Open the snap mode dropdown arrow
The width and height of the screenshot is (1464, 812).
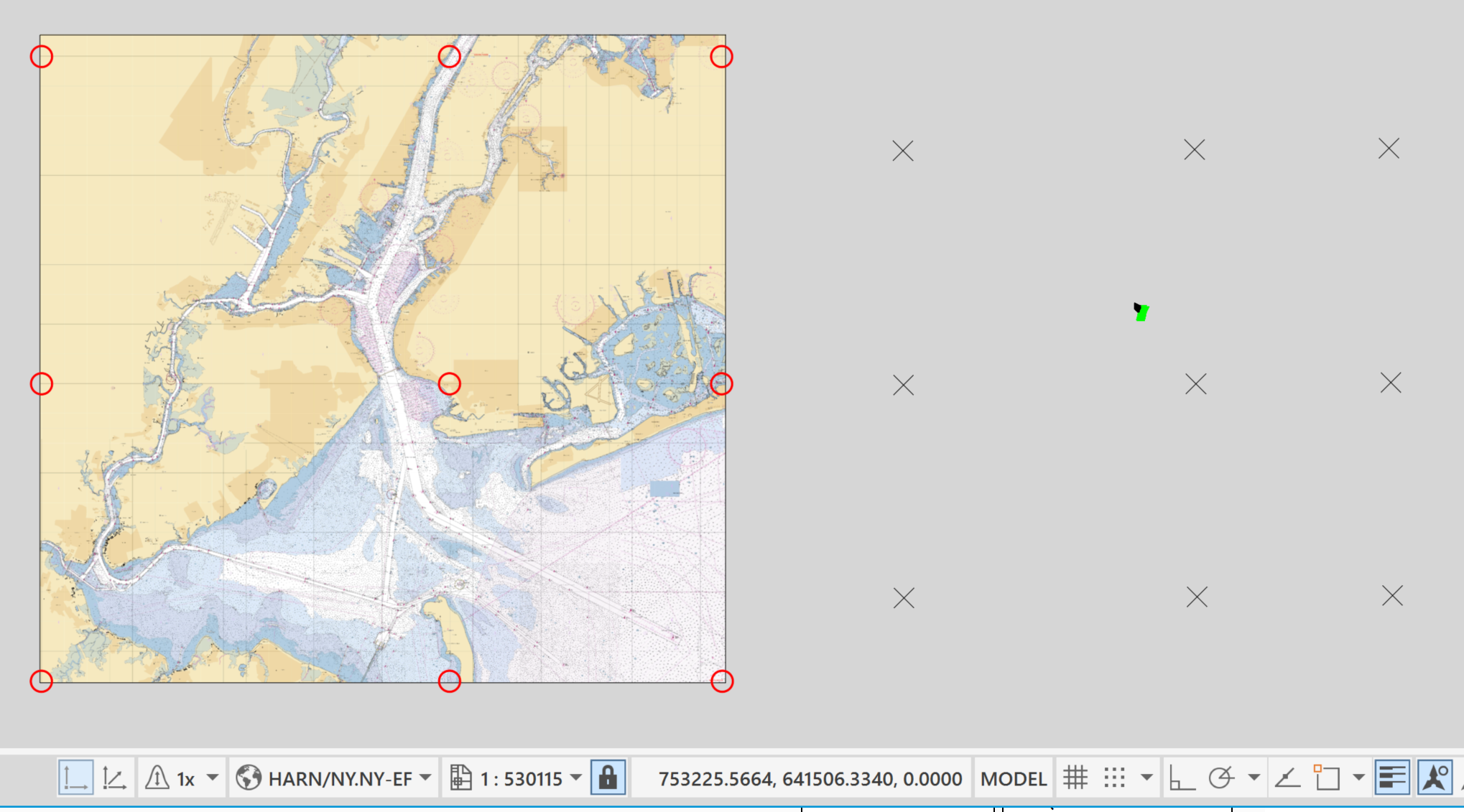point(1255,776)
